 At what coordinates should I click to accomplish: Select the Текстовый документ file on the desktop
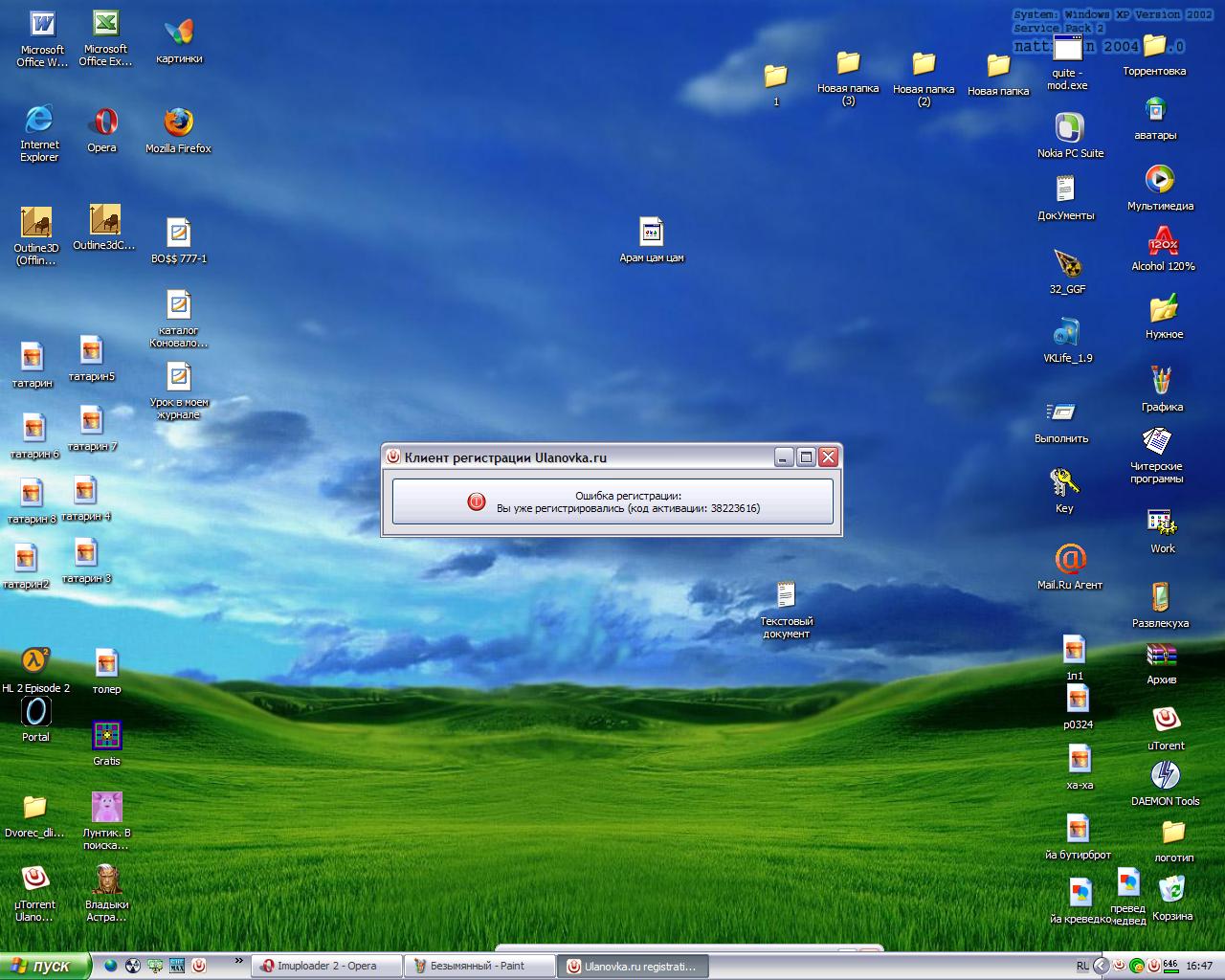point(786,597)
